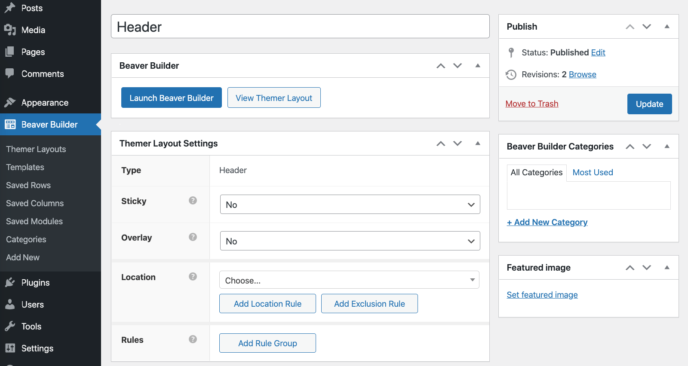Image resolution: width=688 pixels, height=366 pixels.
Task: Move Beaver Builder panel up
Action: click(441, 66)
